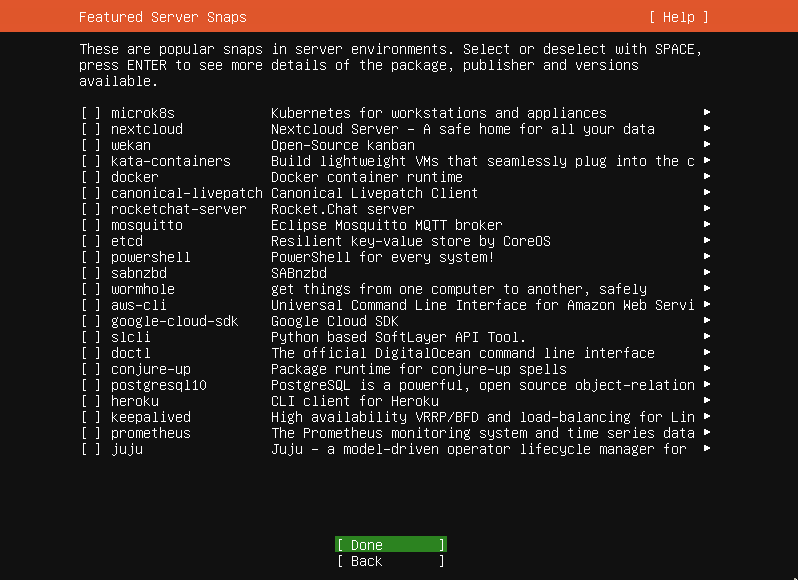Expand wormhole row arrow
Screen dimensions: 798x580
(707, 288)
